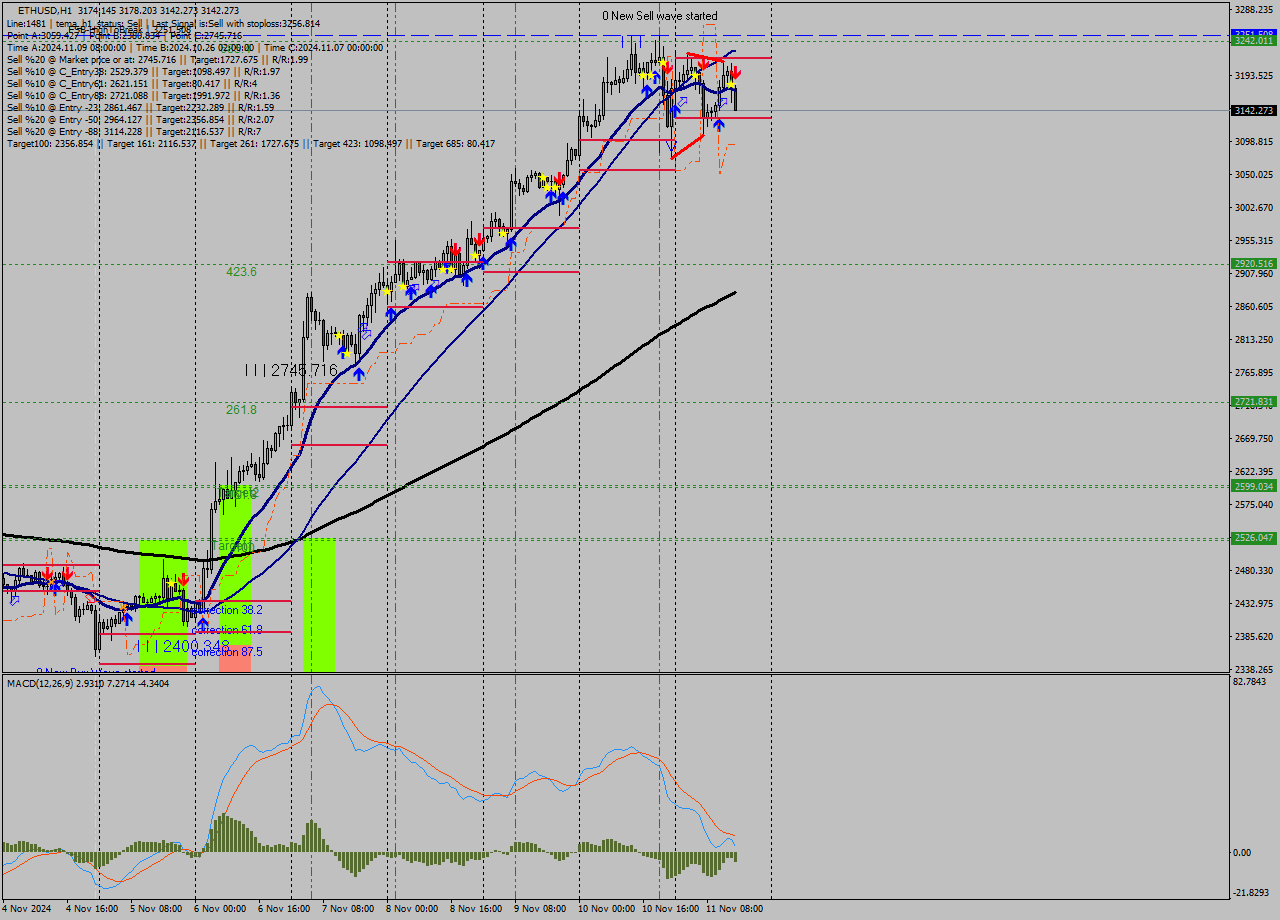Click 'Sell %20 @ Market price' line
The width and height of the screenshot is (1280, 920).
(157, 59)
